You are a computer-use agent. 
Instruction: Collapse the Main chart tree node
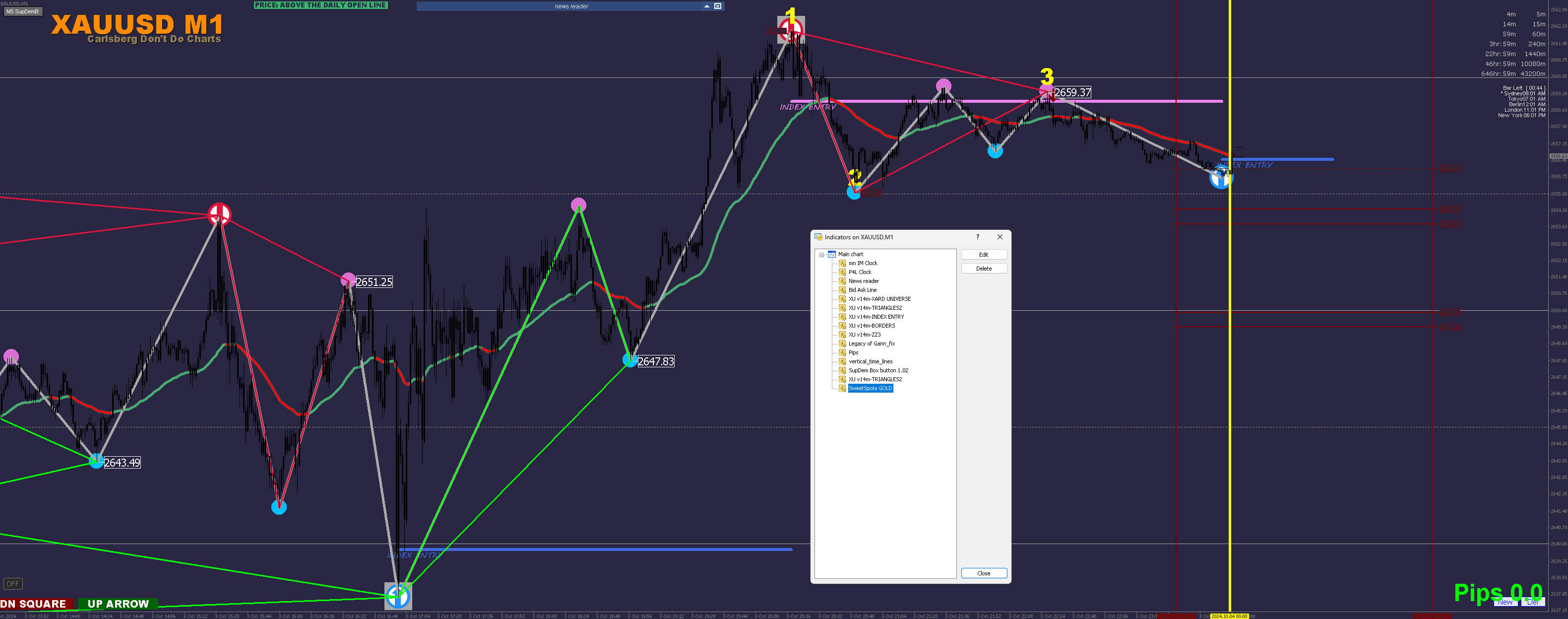pos(822,255)
